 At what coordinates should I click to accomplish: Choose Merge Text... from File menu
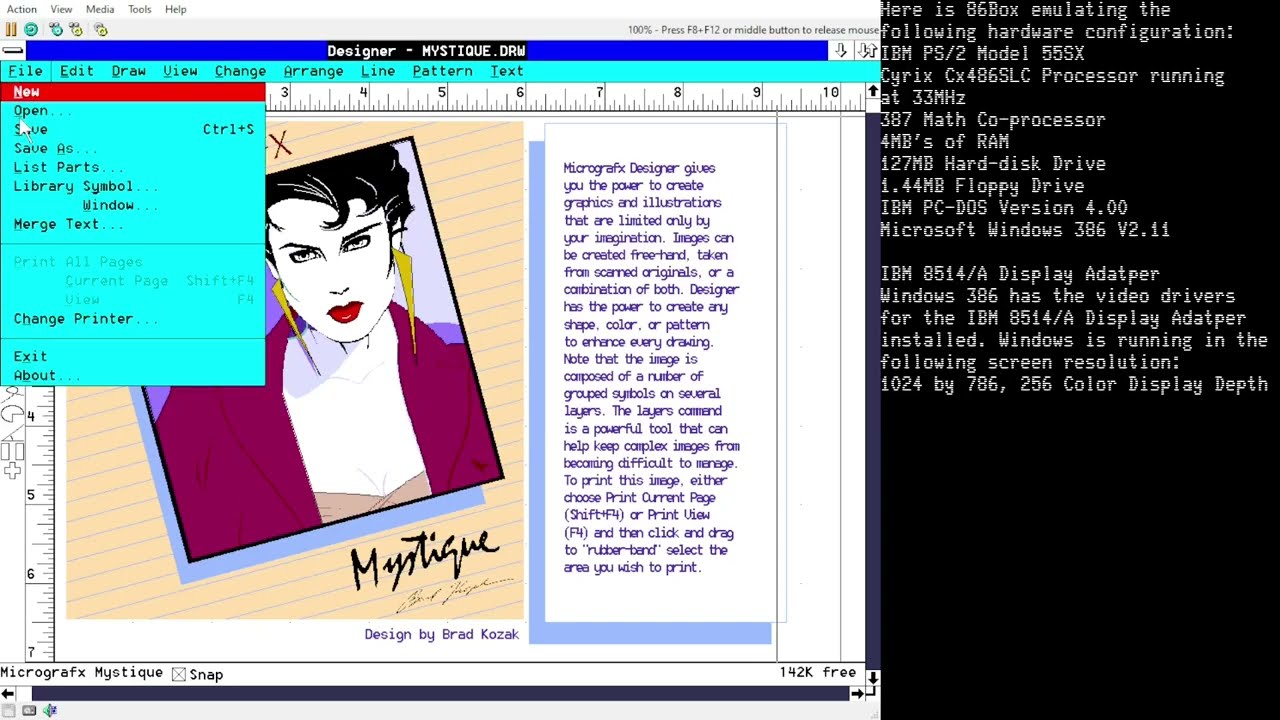click(x=132, y=224)
